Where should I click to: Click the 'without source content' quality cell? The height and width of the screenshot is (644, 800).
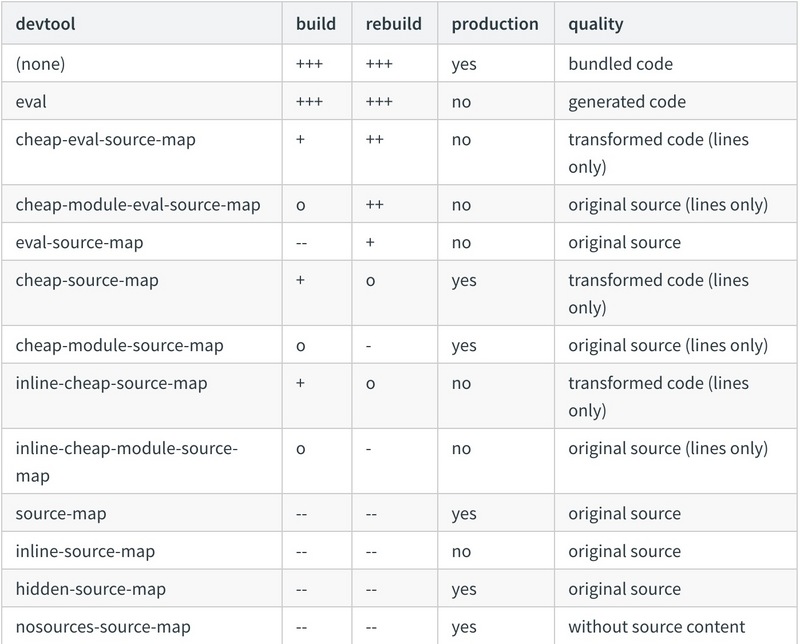click(657, 627)
